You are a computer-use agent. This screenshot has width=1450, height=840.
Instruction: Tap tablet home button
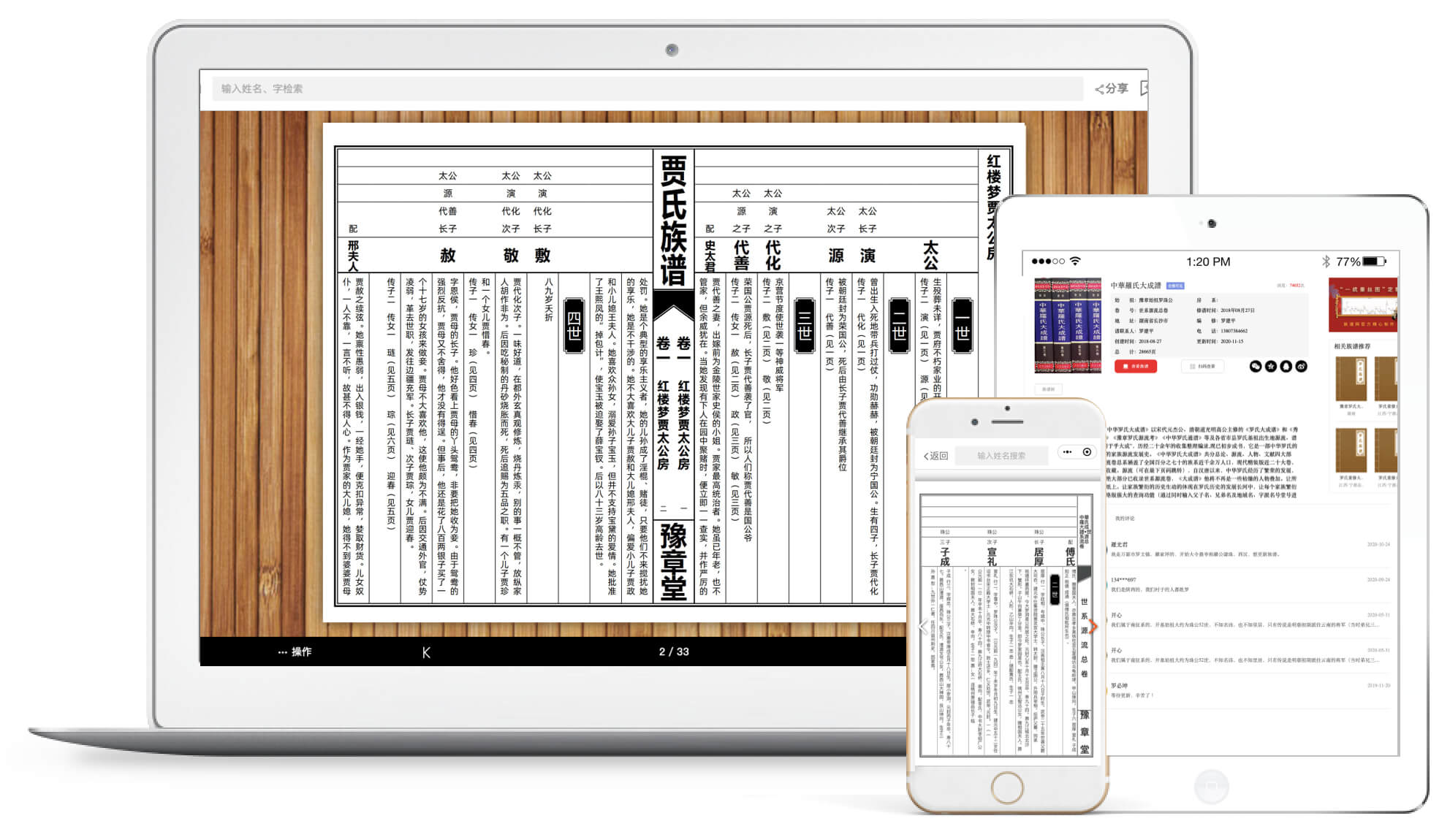click(1211, 786)
